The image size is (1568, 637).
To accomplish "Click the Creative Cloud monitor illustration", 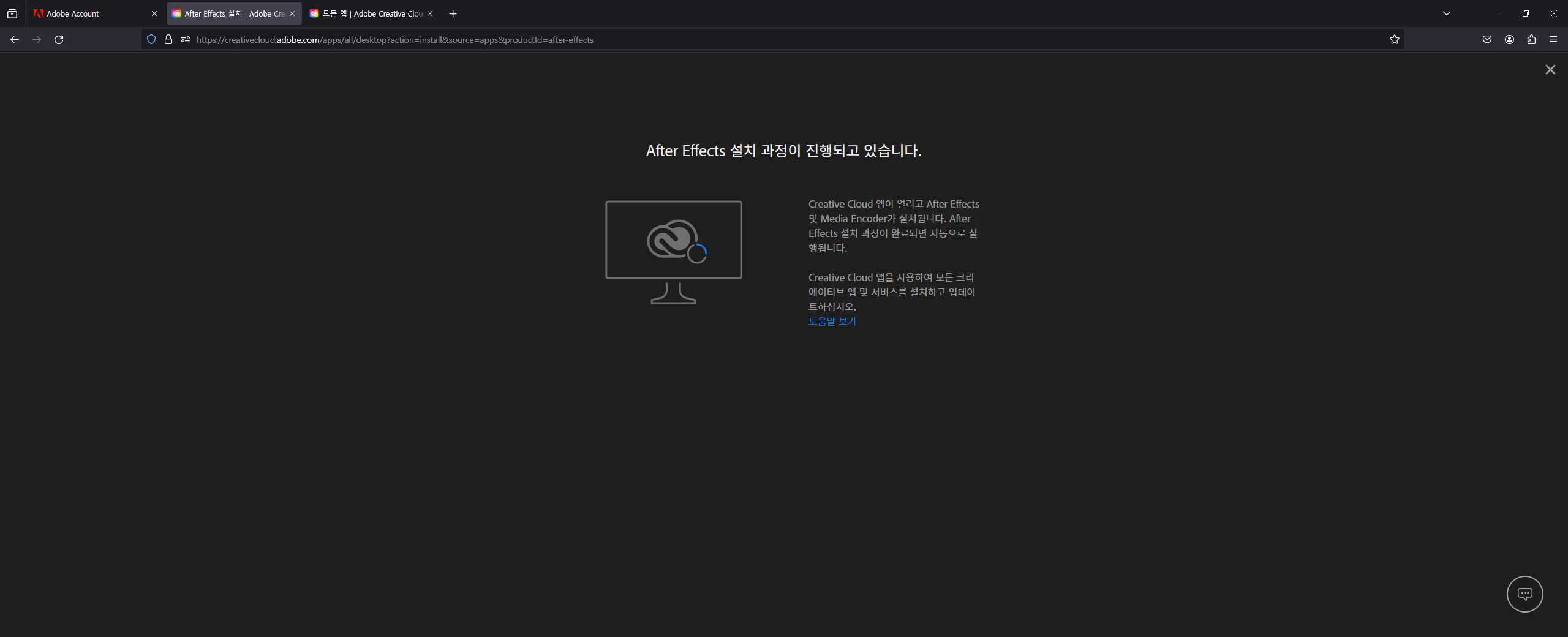I will pyautogui.click(x=674, y=252).
